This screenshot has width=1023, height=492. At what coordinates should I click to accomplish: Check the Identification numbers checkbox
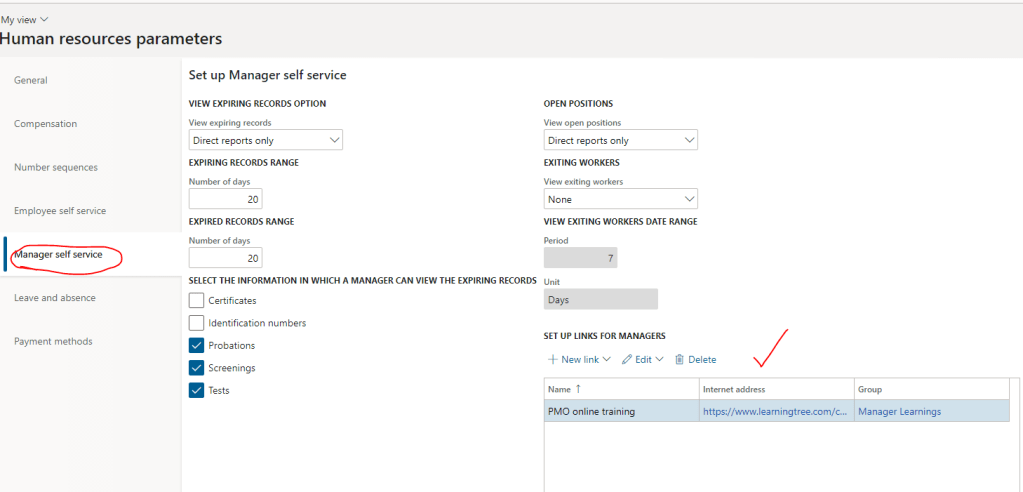pyautogui.click(x=197, y=323)
